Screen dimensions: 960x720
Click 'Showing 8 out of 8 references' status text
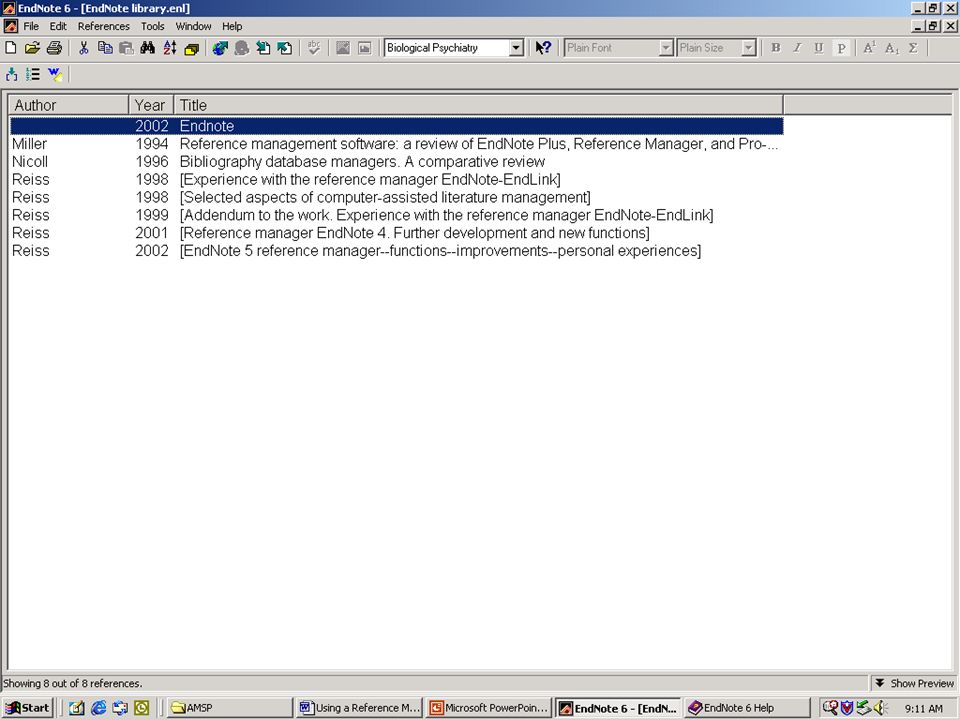73,683
